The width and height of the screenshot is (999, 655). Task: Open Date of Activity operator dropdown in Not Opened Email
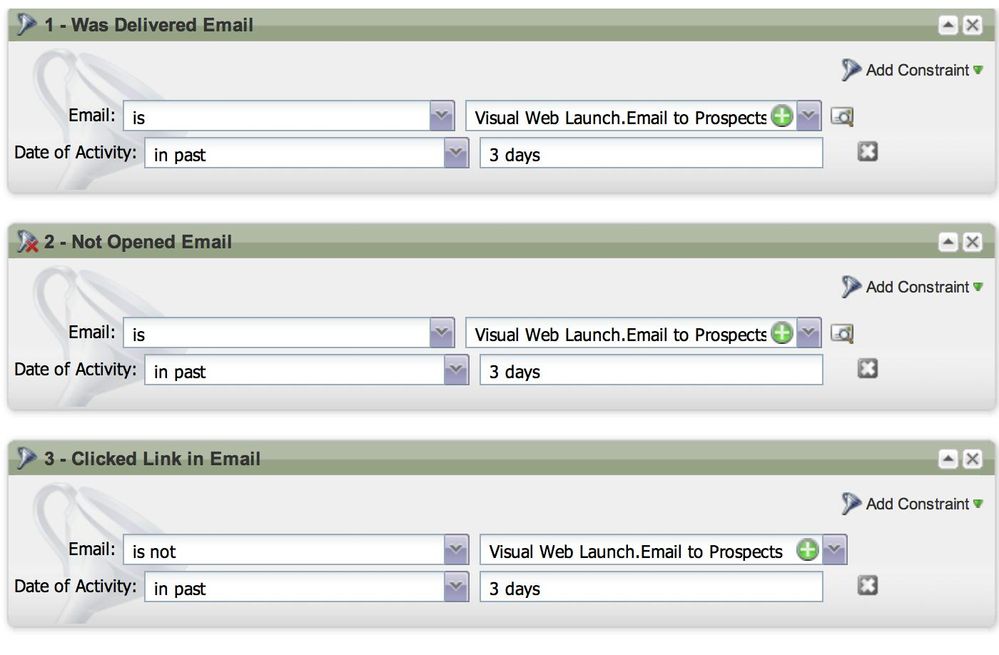455,371
